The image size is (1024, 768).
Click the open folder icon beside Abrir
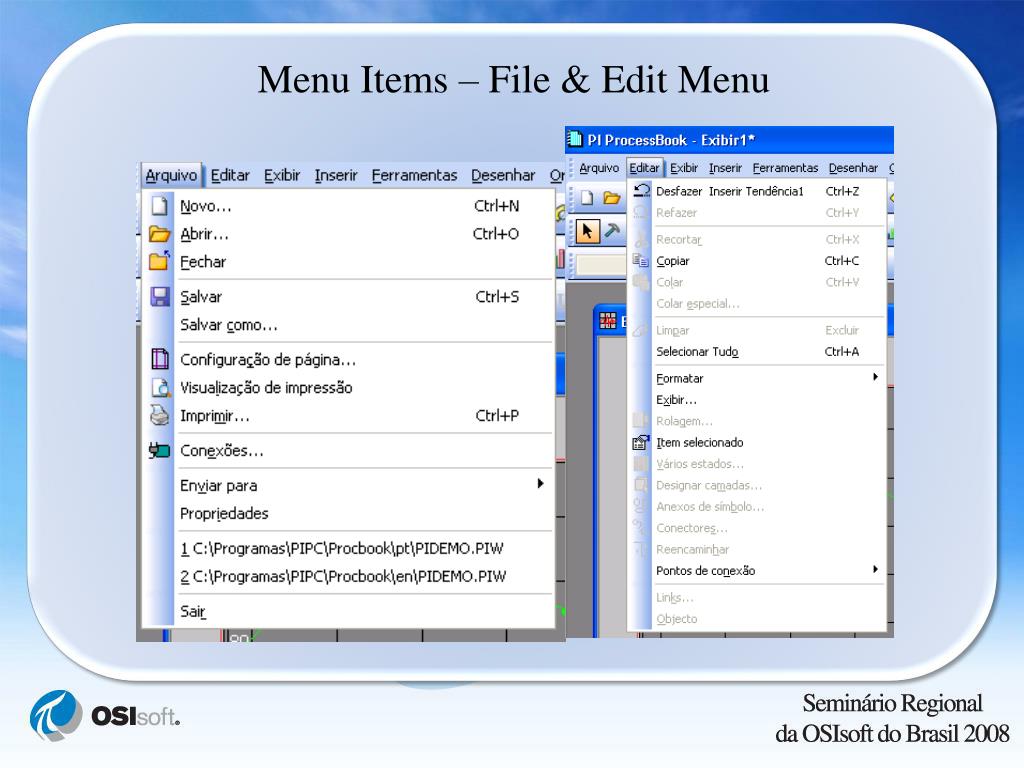tap(159, 234)
